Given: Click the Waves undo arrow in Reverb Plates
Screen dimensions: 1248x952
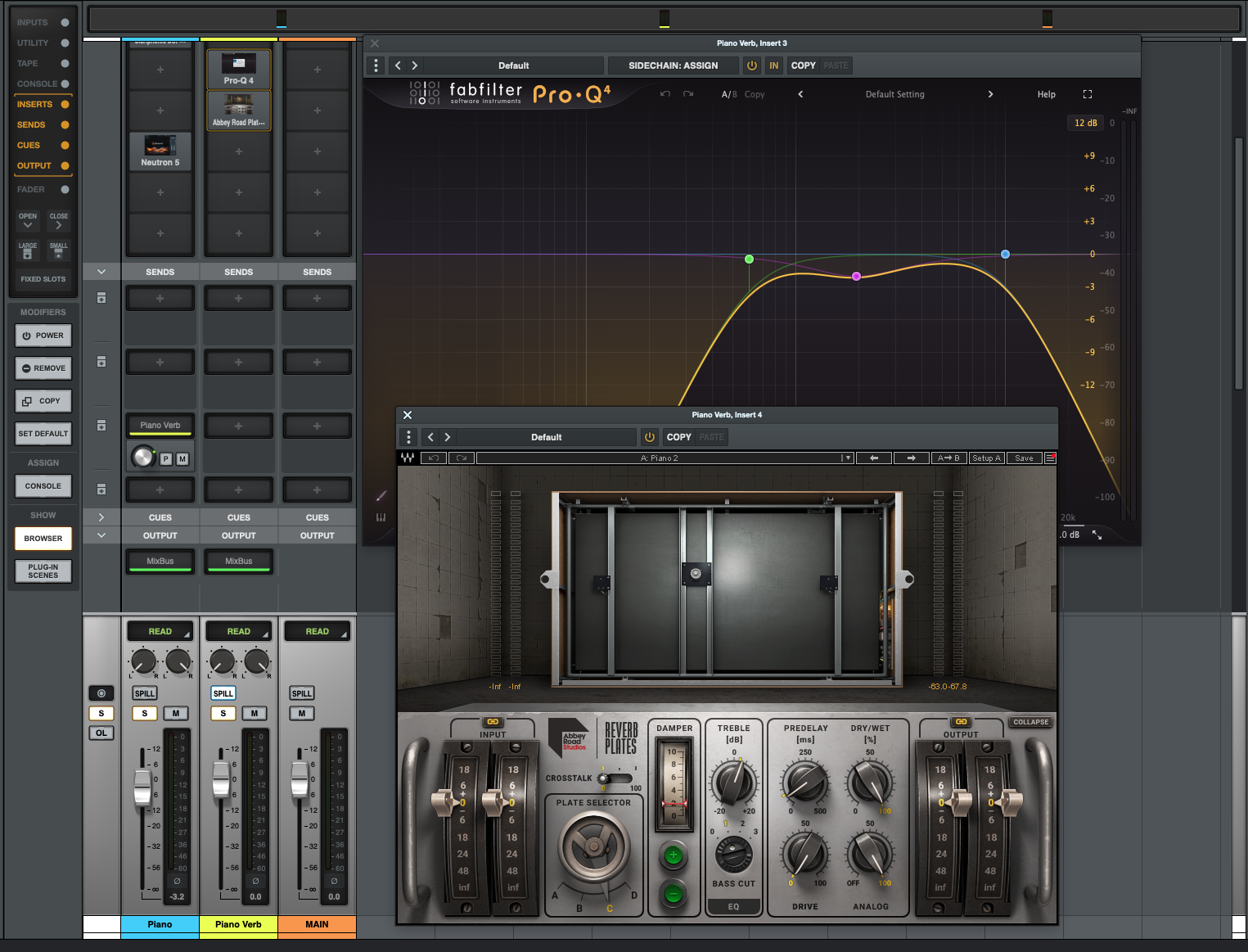Looking at the screenshot, I should point(434,458).
